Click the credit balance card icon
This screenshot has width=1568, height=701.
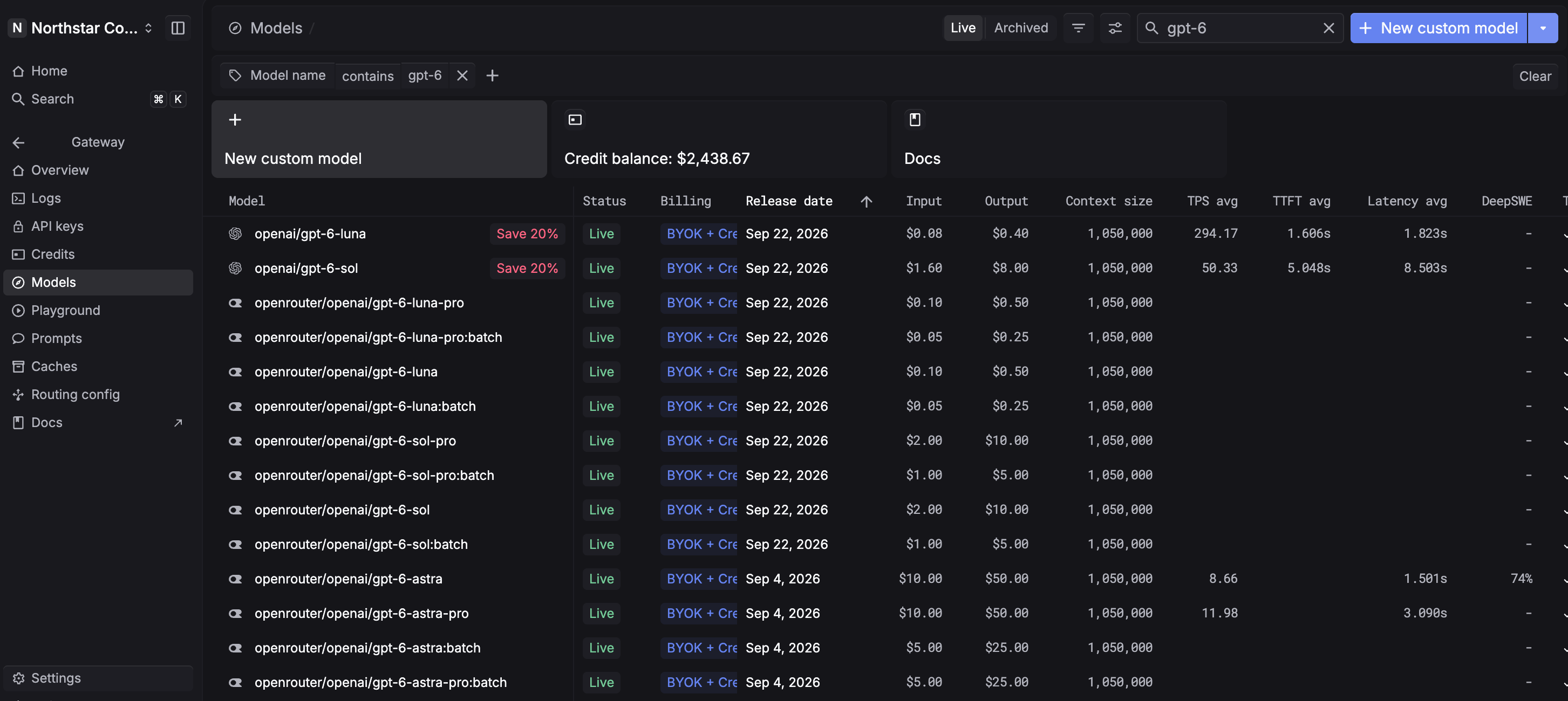coord(575,120)
